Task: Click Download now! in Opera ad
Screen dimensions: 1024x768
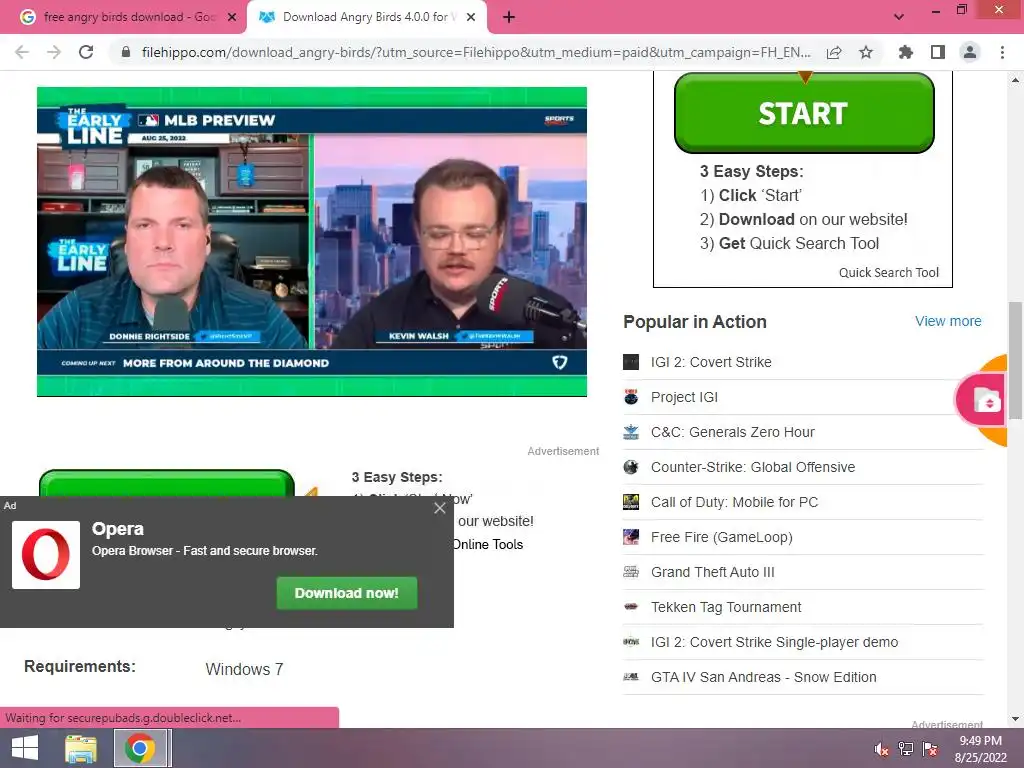Action: point(346,593)
